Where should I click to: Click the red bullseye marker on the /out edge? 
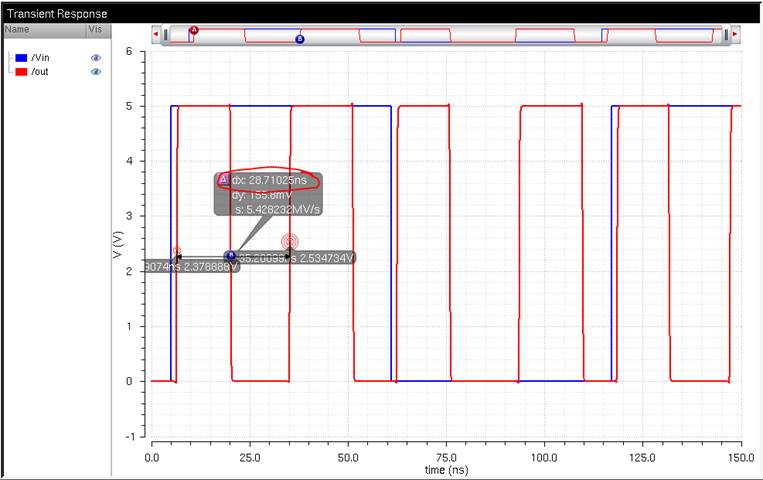pos(290,241)
